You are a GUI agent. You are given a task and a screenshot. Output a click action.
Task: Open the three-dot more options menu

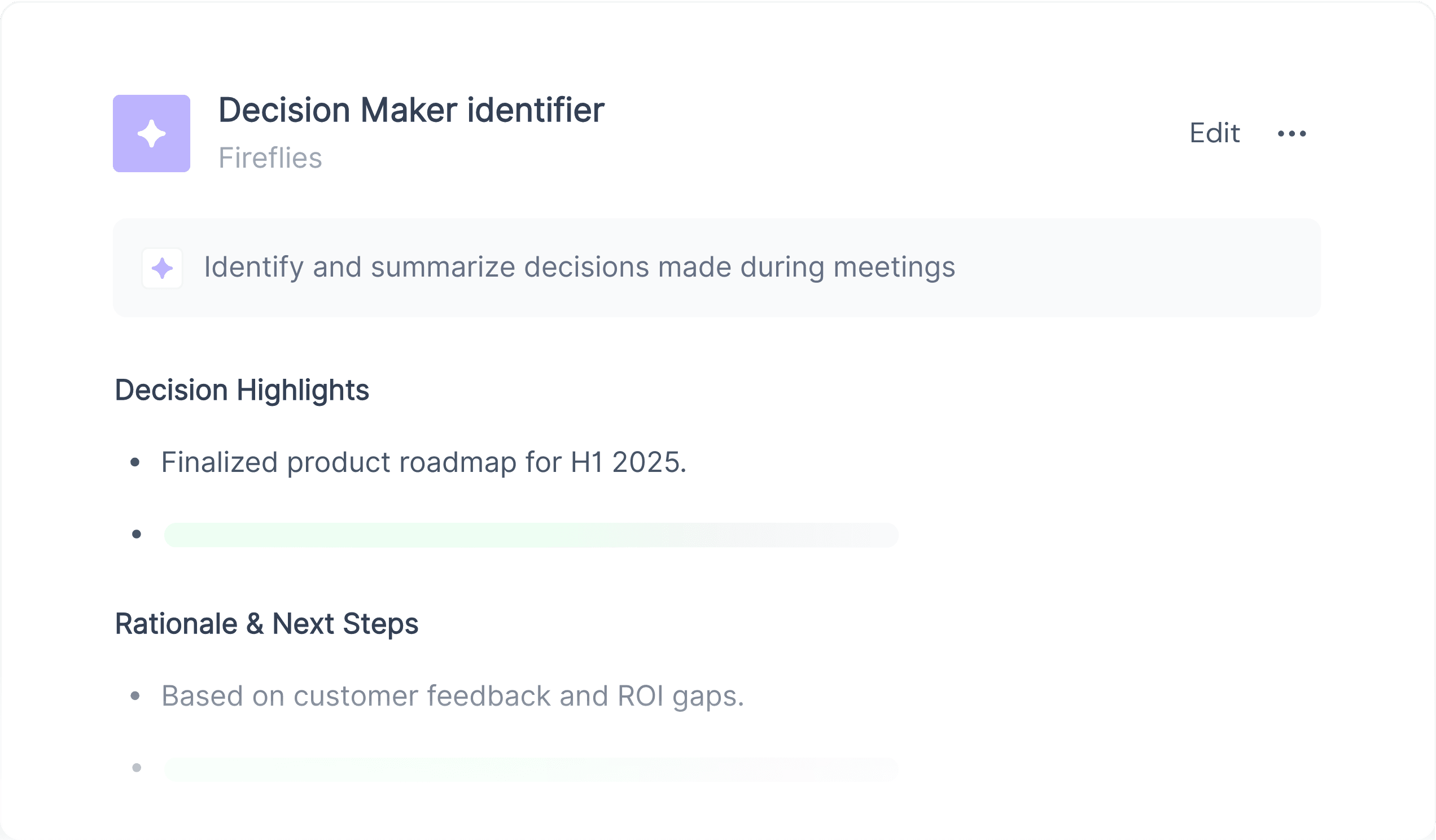pos(1292,133)
